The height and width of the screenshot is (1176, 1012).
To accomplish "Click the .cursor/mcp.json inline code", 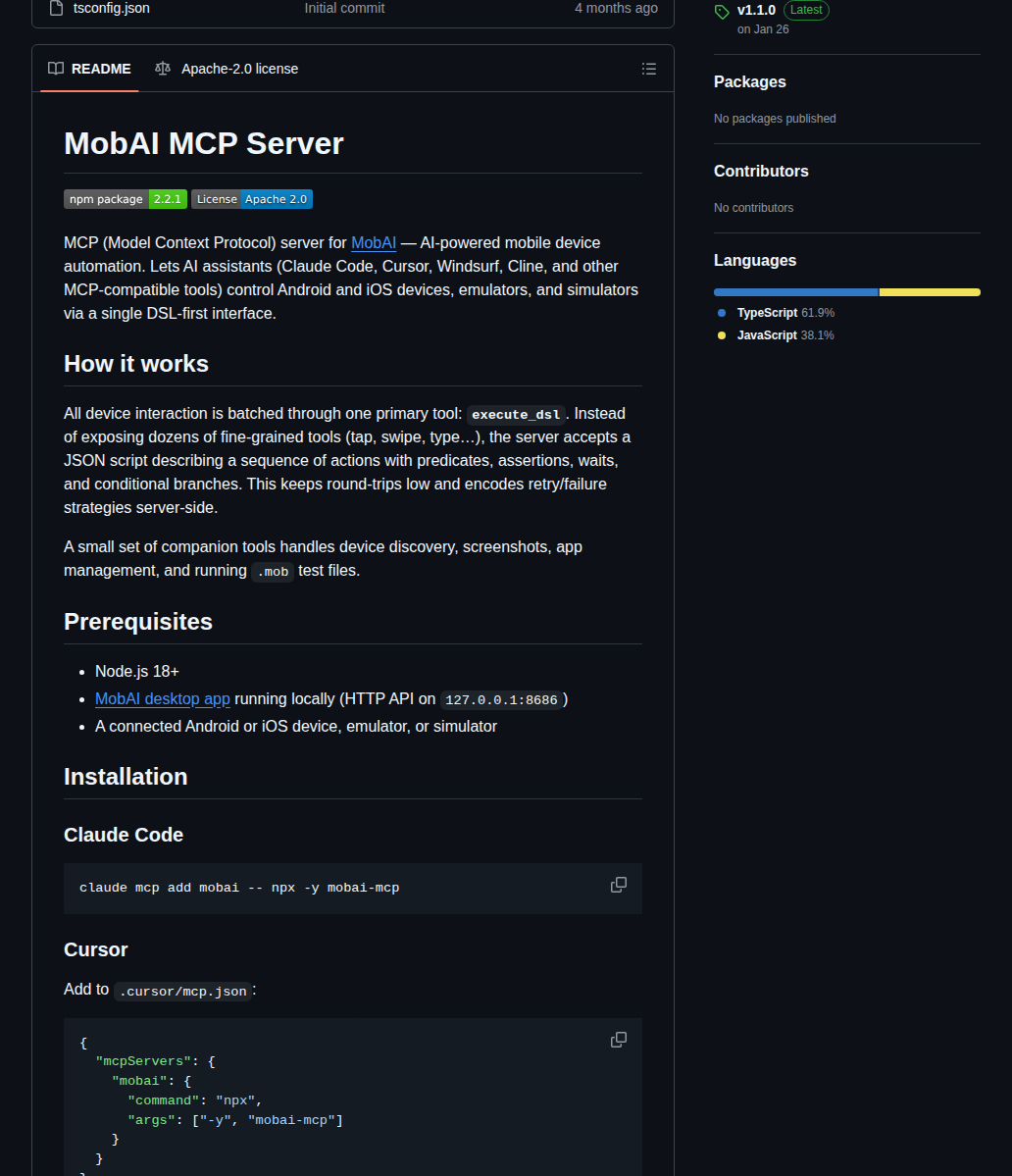I will (183, 991).
